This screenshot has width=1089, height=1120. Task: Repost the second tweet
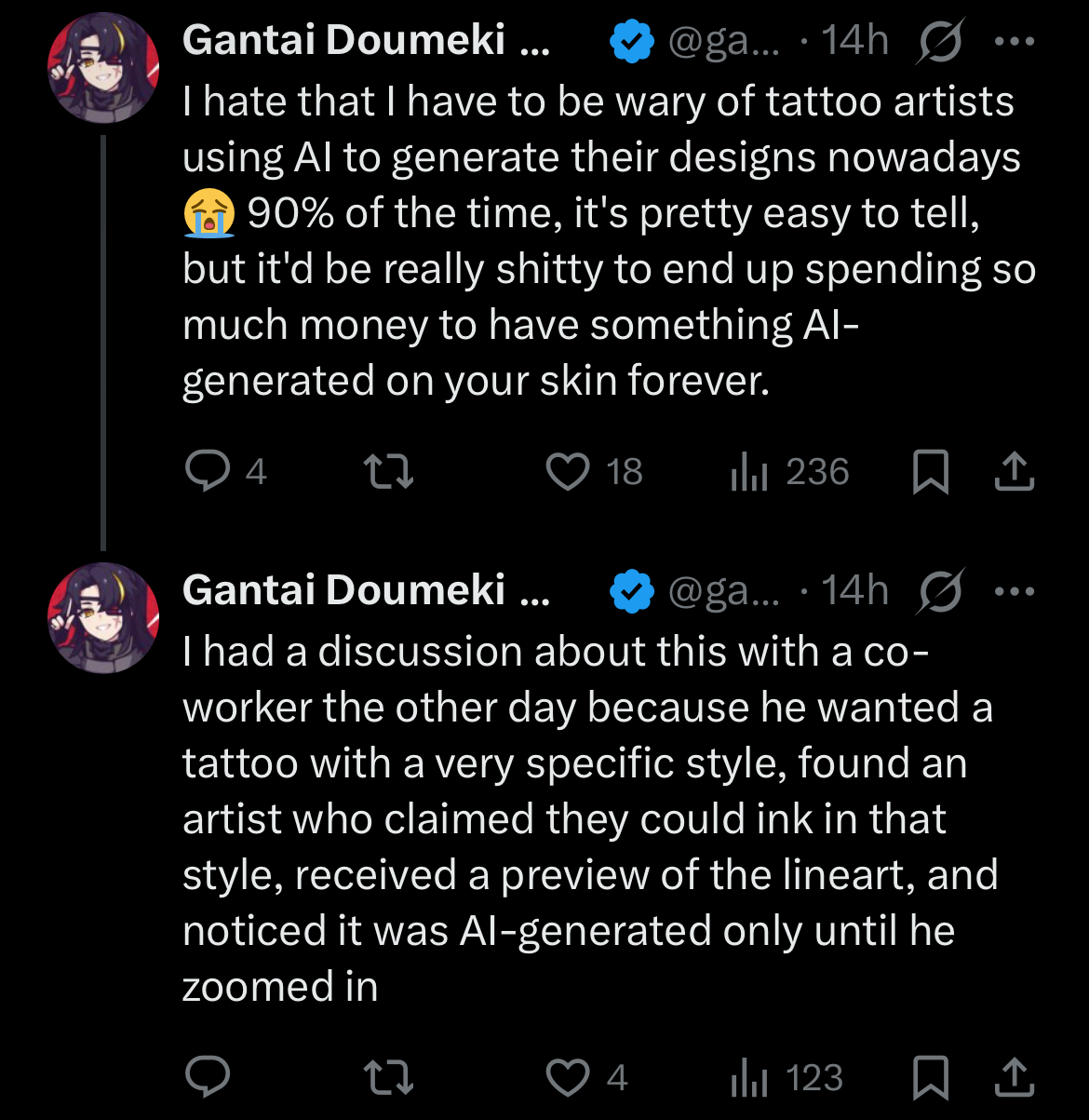click(x=388, y=1078)
